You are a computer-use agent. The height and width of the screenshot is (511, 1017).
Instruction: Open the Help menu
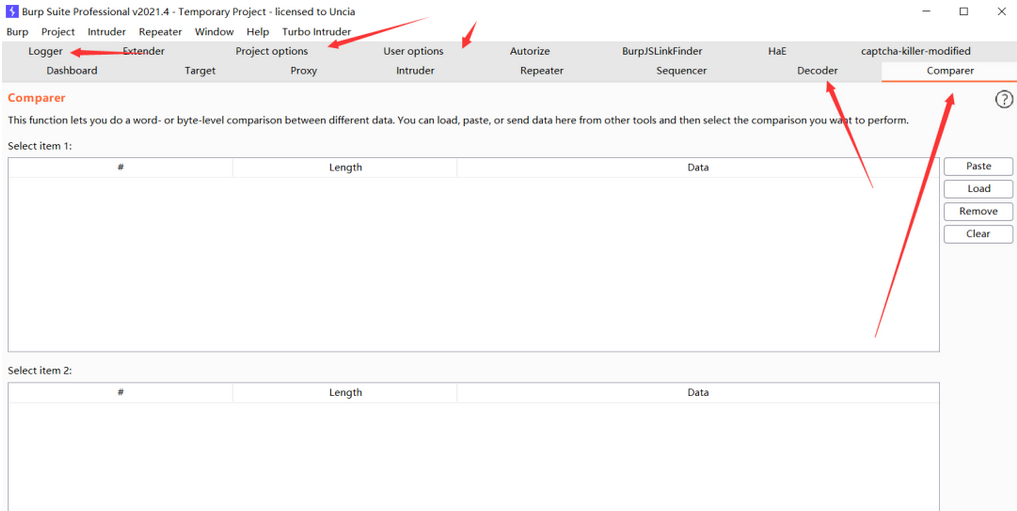coord(257,31)
